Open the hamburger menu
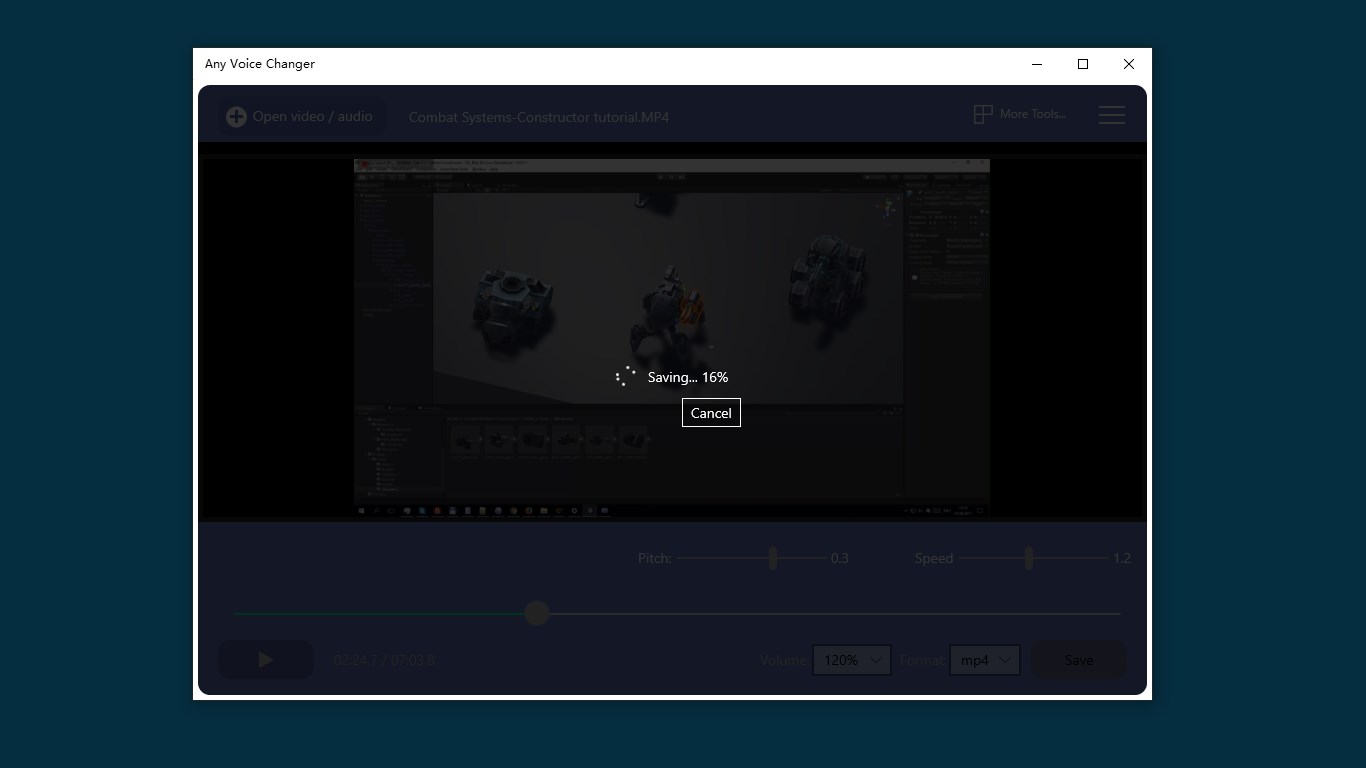Screen dimensions: 1366x768 tap(1111, 114)
